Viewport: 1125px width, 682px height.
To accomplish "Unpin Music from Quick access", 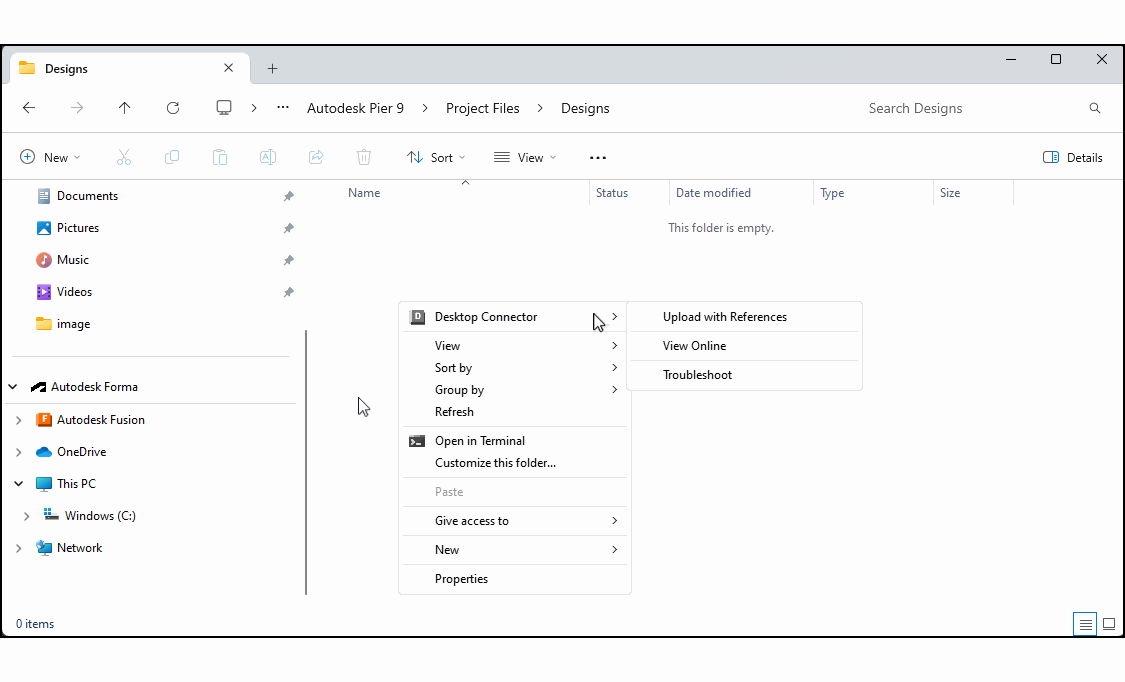I will [x=288, y=260].
